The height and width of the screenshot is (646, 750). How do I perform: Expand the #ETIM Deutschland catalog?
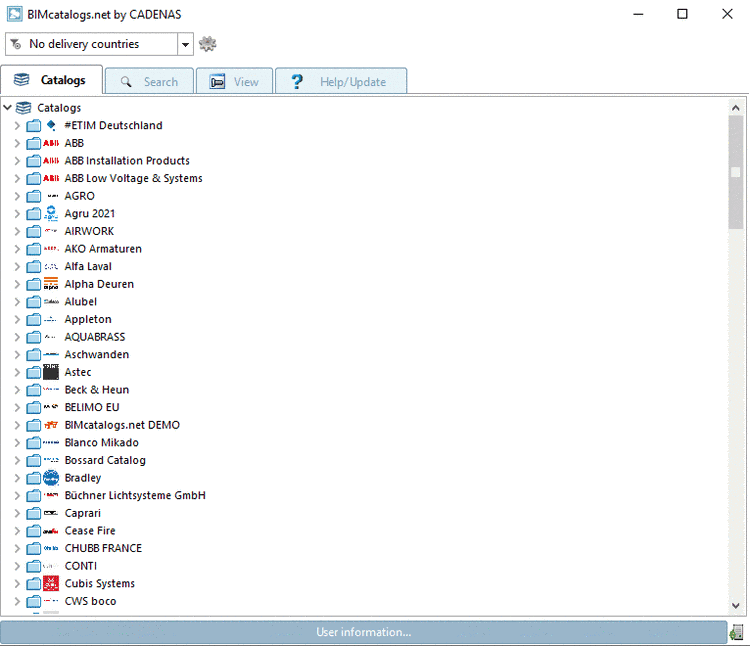[x=17, y=125]
